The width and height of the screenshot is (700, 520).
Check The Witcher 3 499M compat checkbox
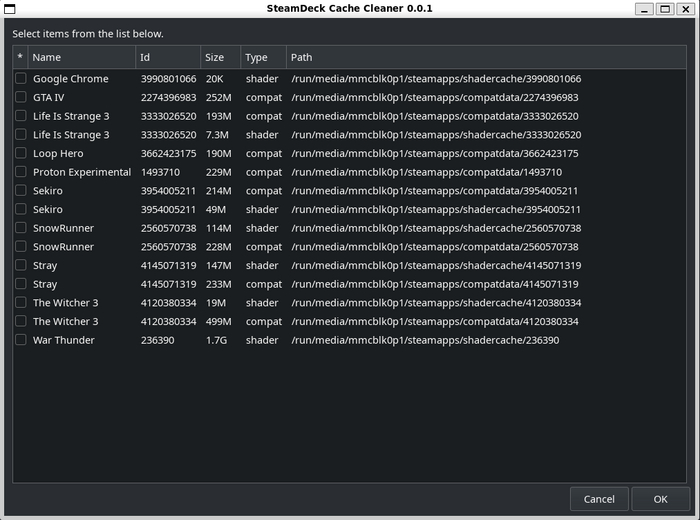coord(21,321)
